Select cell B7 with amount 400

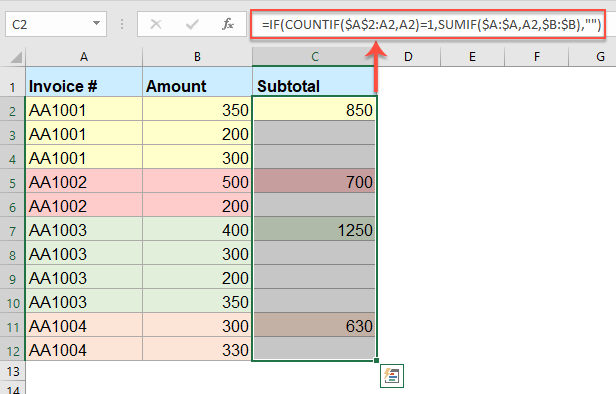pyautogui.click(x=197, y=229)
